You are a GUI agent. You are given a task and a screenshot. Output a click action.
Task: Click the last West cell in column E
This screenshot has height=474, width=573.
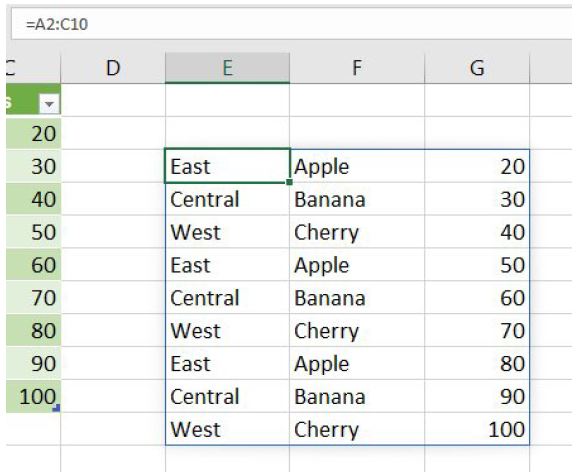tap(227, 429)
